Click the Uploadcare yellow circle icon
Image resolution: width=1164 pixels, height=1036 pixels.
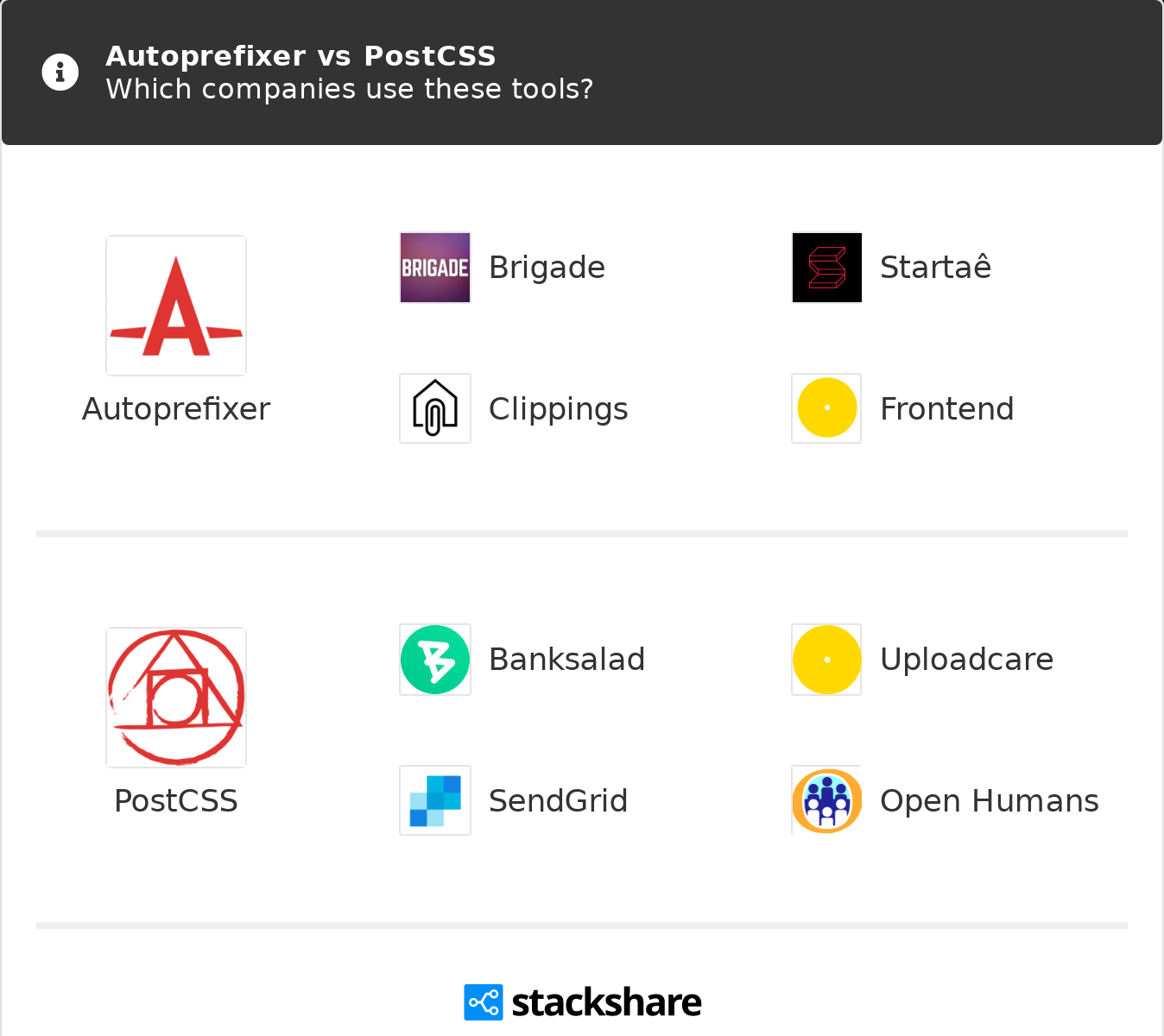click(x=826, y=660)
